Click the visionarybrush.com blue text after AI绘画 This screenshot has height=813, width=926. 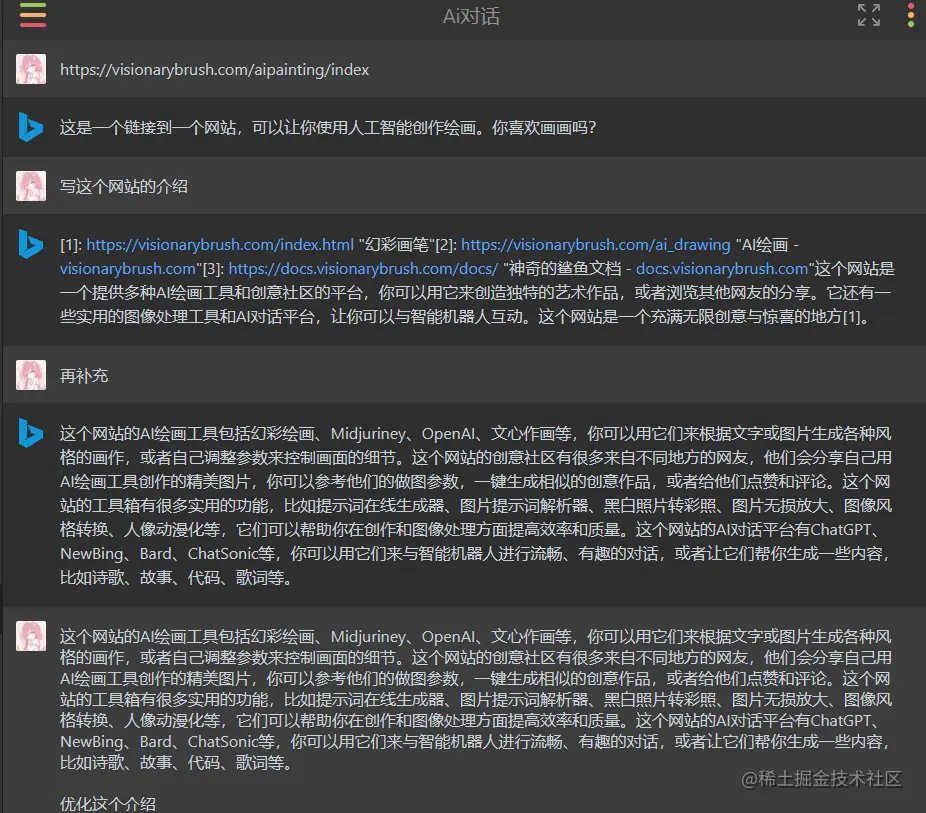click(x=128, y=269)
